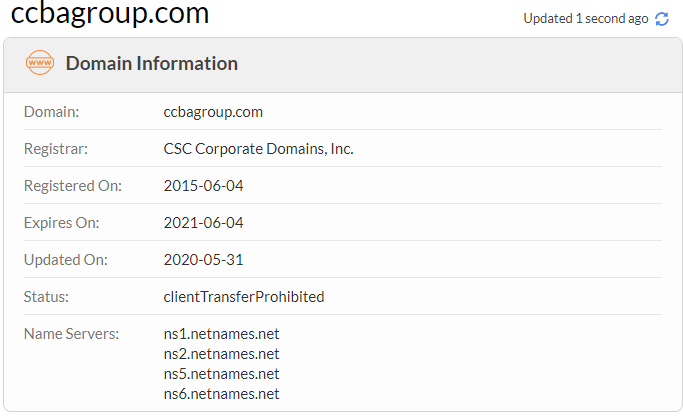Click the 'Updated 1 second ago' text
Image resolution: width=683 pixels, height=416 pixels.
point(585,19)
